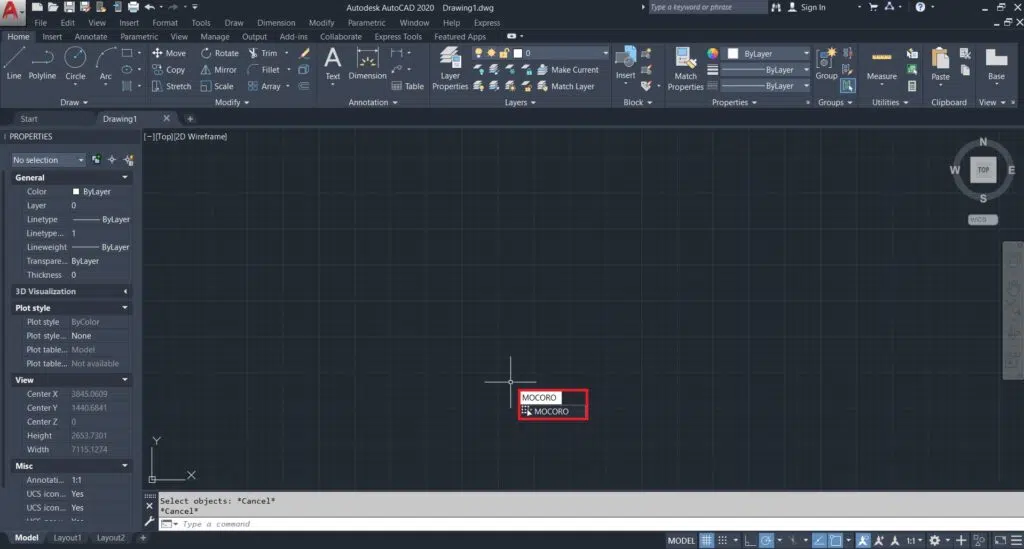
Task: Switch to the Annotate ribbon tab
Action: (91, 37)
